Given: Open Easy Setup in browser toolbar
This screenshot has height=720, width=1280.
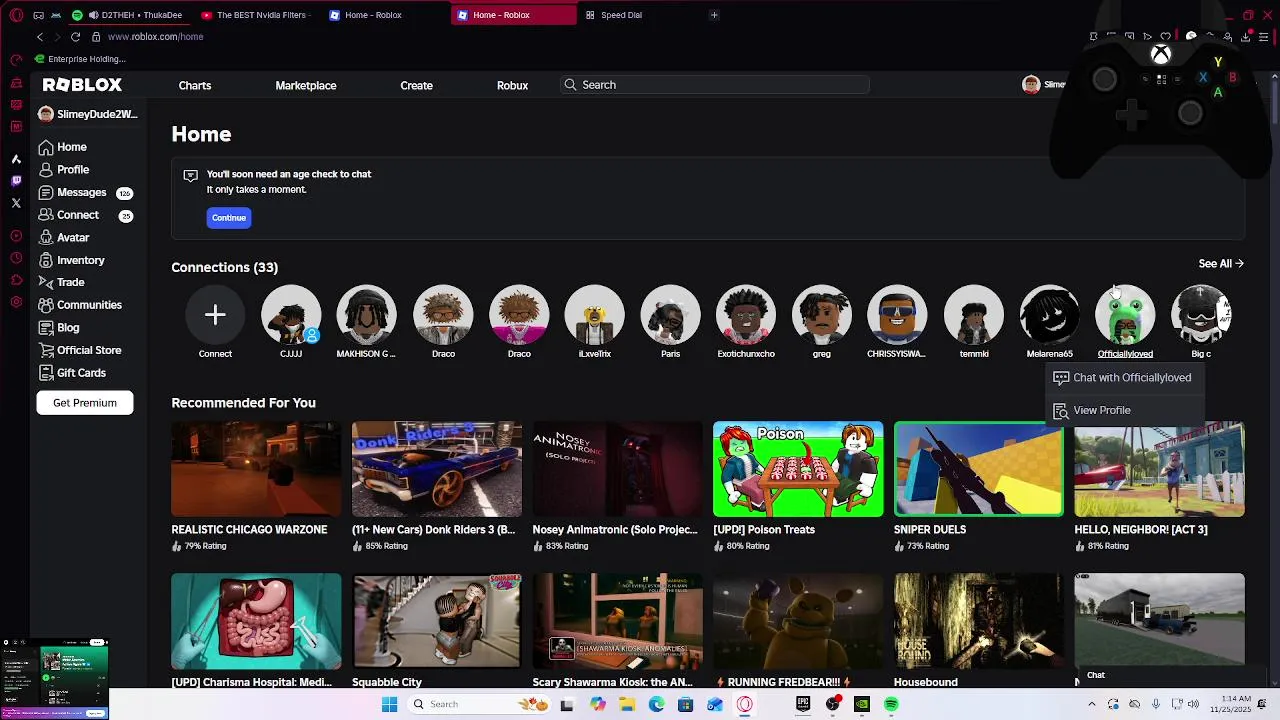Looking at the screenshot, I should click(1263, 37).
